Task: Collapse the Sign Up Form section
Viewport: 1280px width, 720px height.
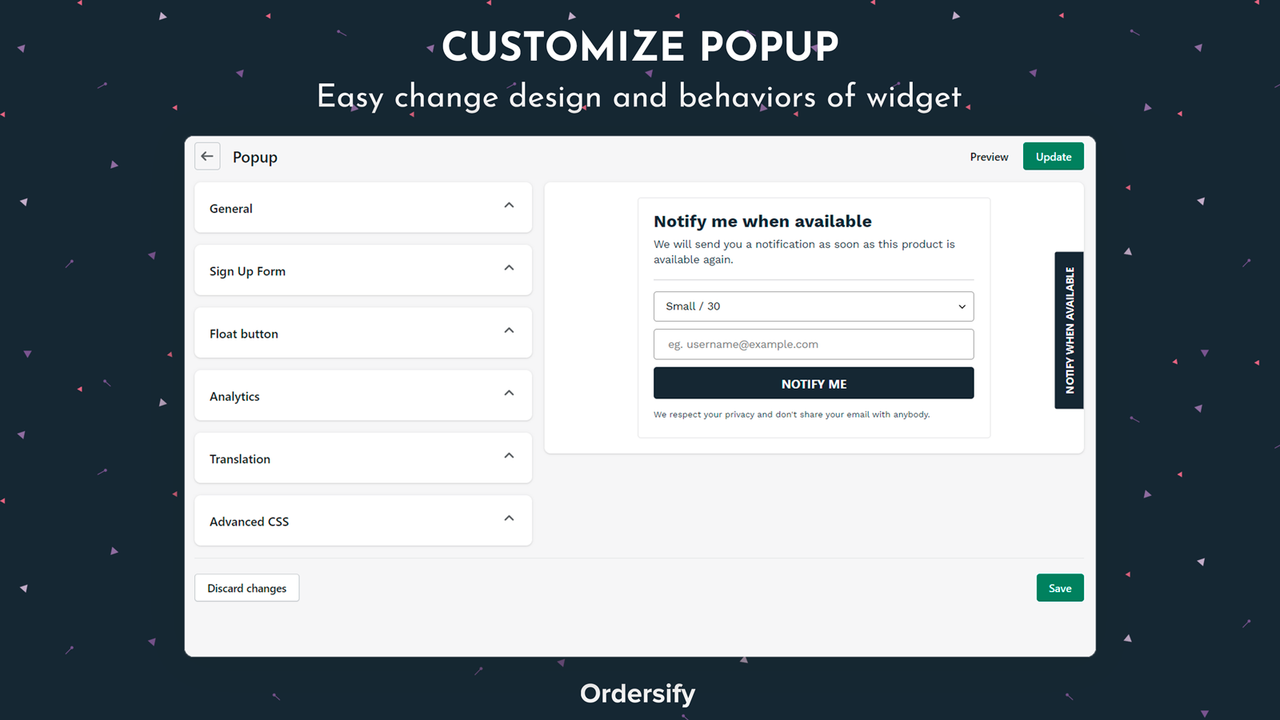Action: tap(509, 270)
